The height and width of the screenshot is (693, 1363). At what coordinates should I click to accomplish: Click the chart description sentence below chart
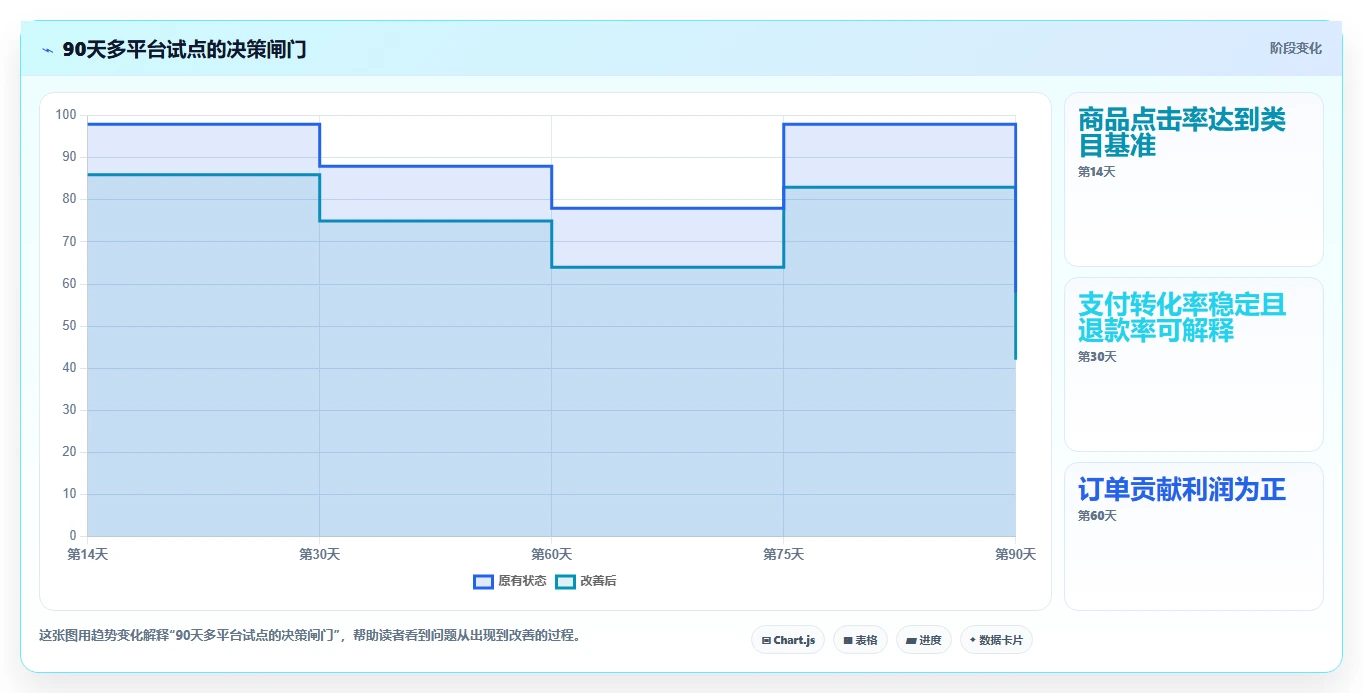[310, 635]
